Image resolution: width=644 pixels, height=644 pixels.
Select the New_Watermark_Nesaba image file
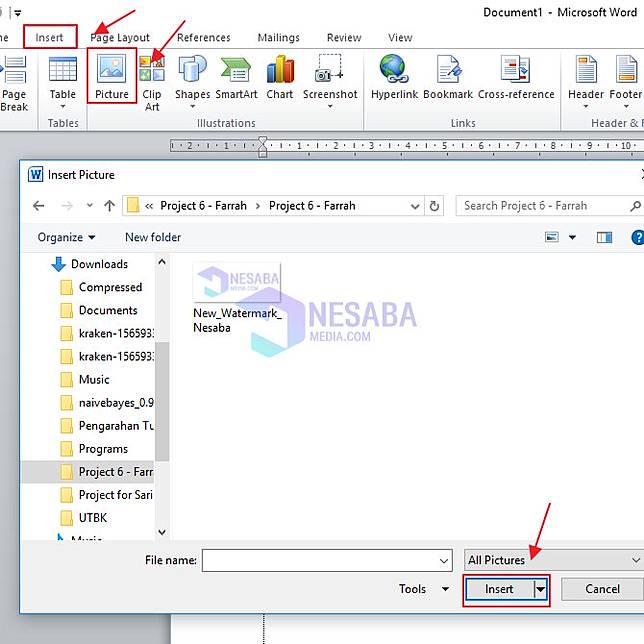(x=237, y=298)
